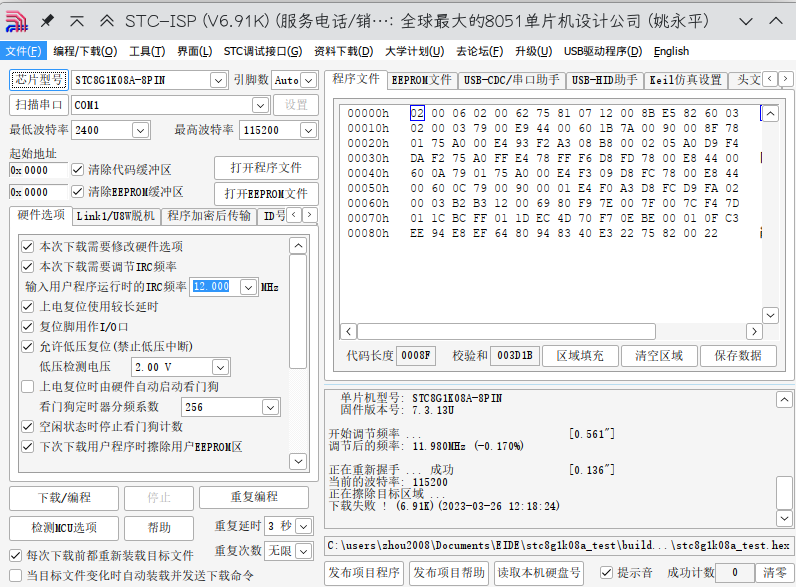The height and width of the screenshot is (587, 796).
Task: Switch to Link1/U8W脱机 tab
Action: click(x=116, y=216)
